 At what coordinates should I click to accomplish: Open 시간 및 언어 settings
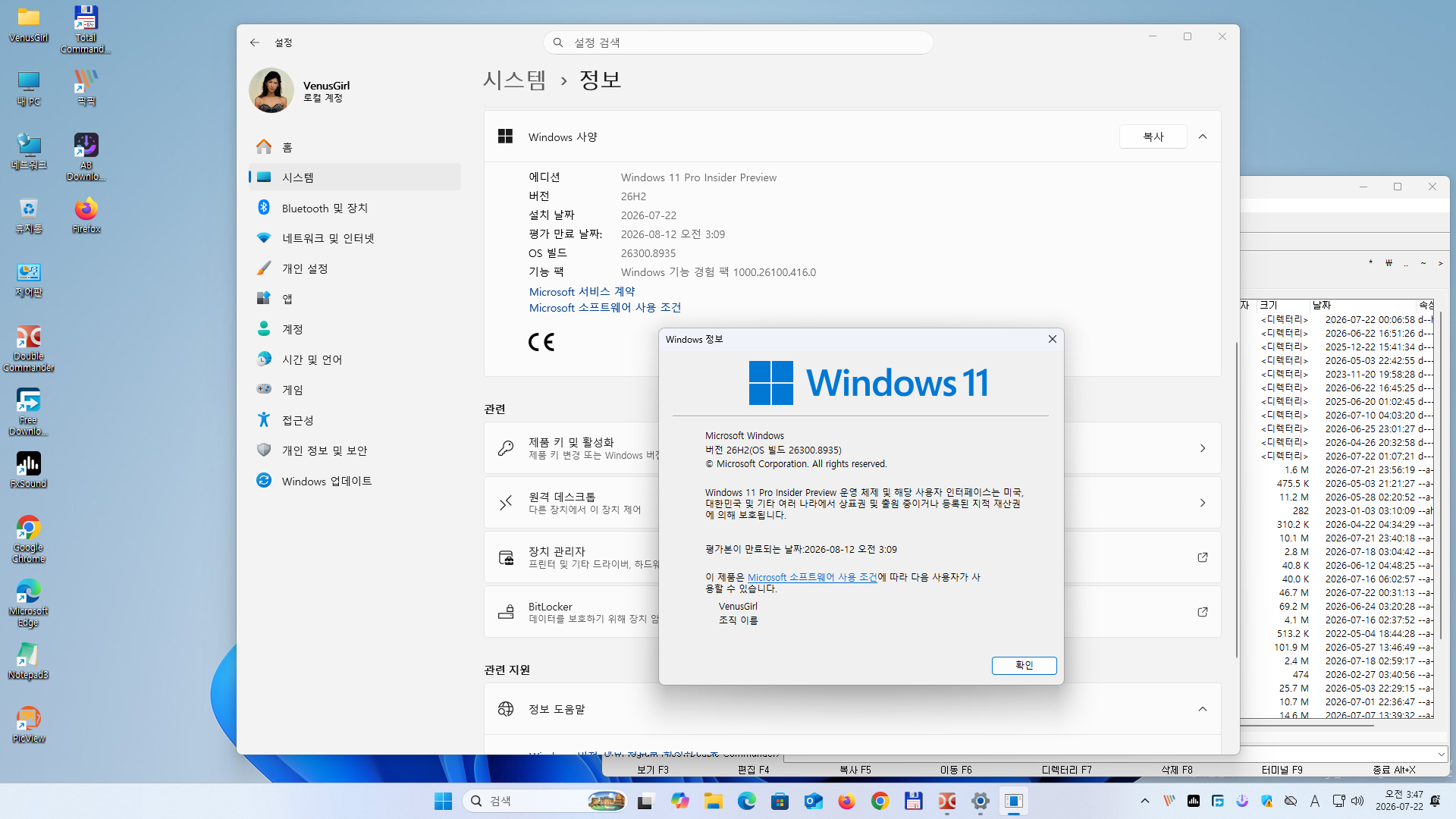coord(355,359)
